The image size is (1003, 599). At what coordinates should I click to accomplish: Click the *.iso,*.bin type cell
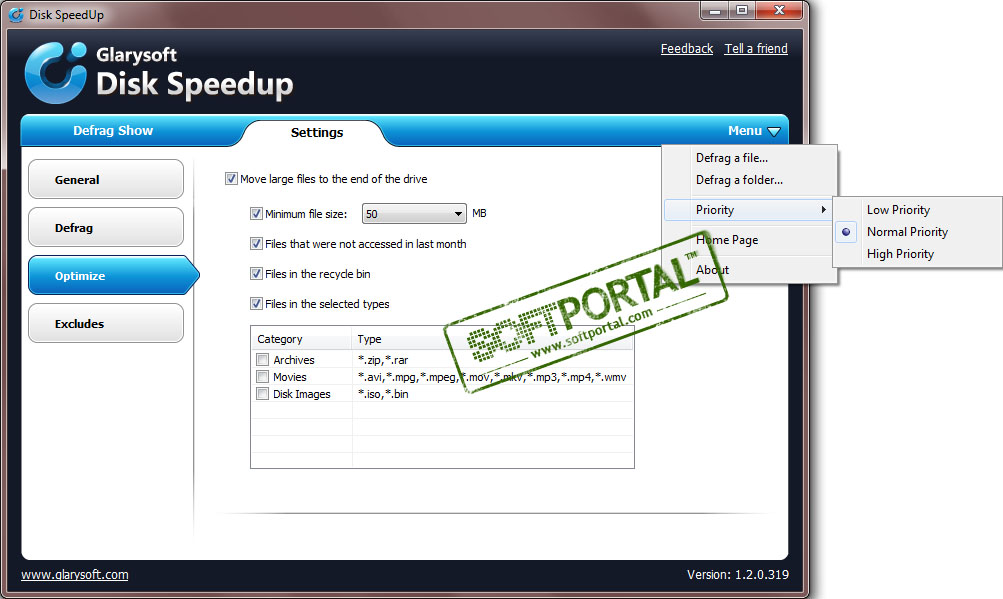[x=383, y=394]
